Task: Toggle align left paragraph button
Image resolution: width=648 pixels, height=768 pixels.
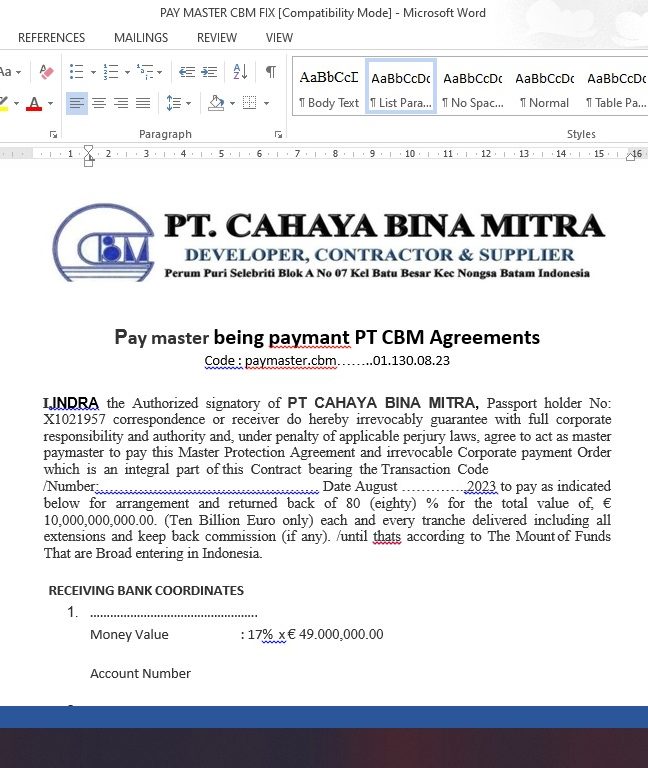Action: click(x=77, y=103)
